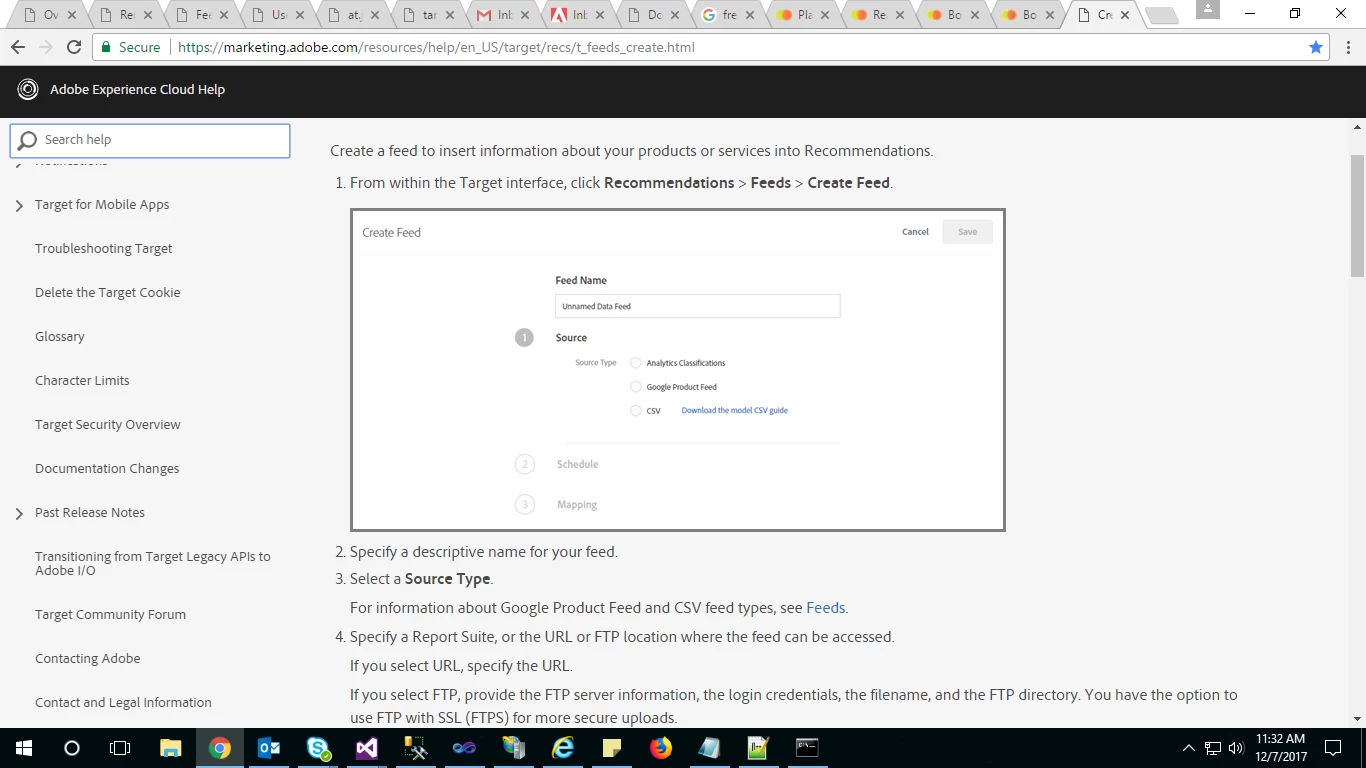
Task: Open Skype from the taskbar
Action: [318, 748]
